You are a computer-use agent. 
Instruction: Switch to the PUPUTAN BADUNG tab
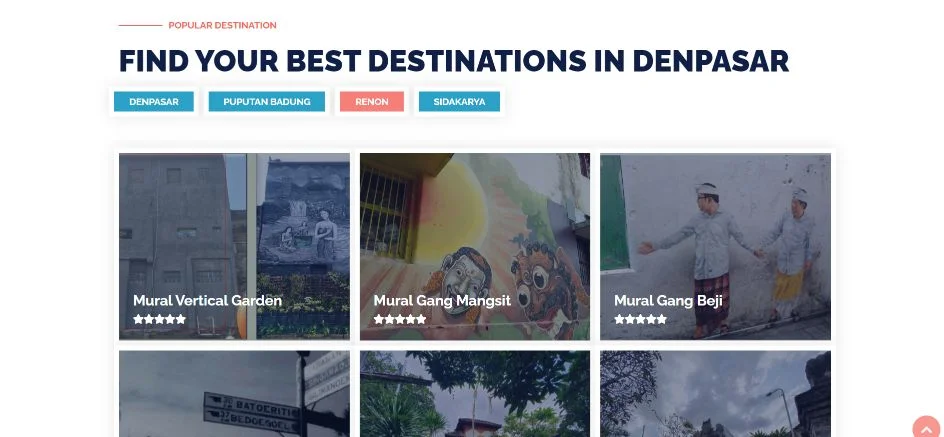coord(267,102)
